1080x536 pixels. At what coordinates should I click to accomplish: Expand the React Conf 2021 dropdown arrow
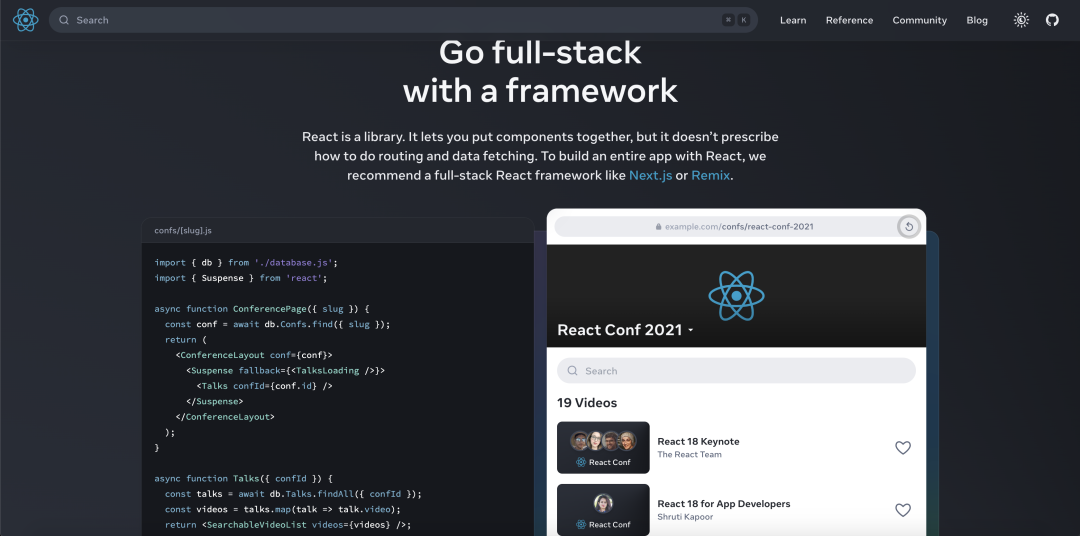click(690, 331)
